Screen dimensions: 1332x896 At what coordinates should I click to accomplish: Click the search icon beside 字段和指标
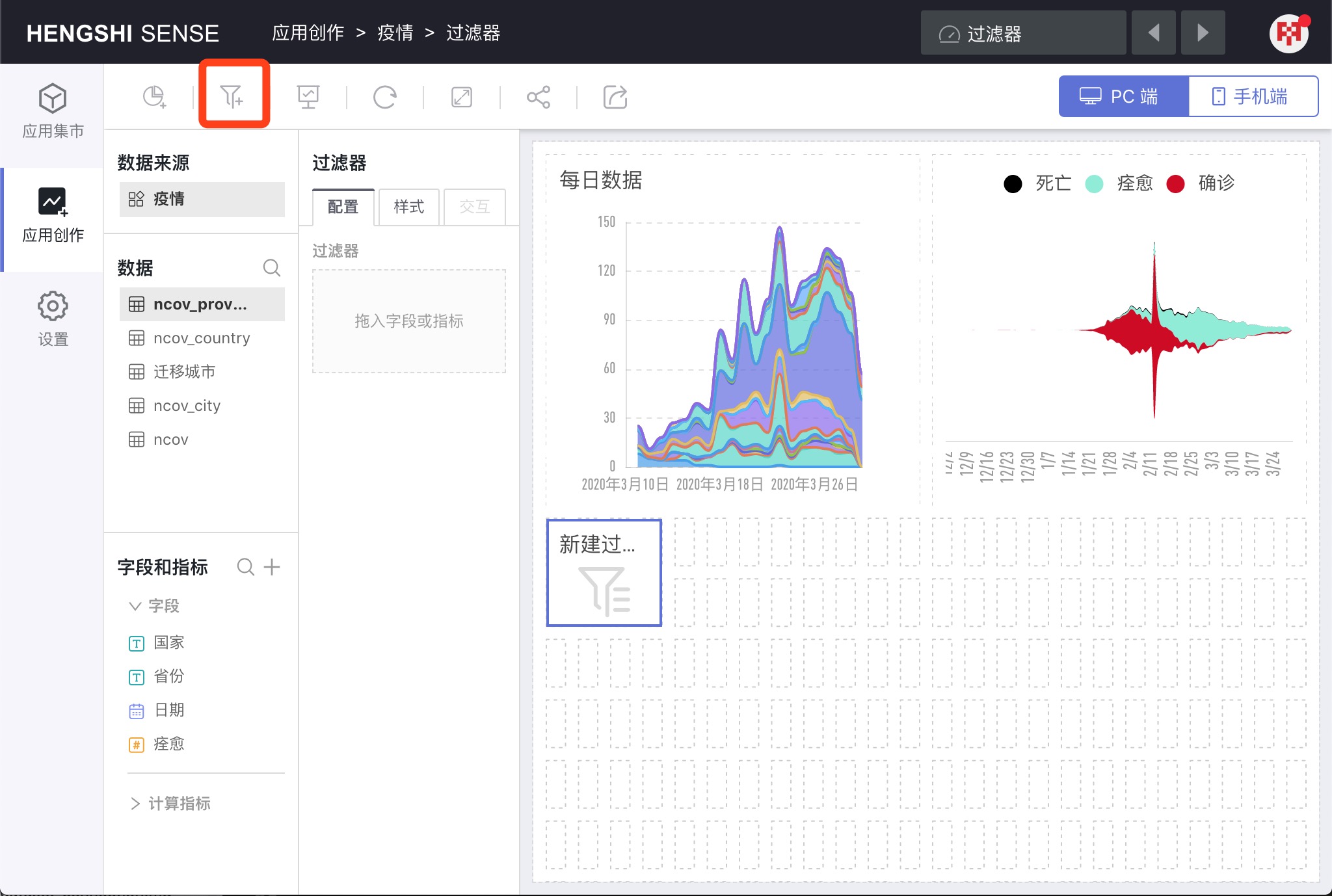coord(246,567)
